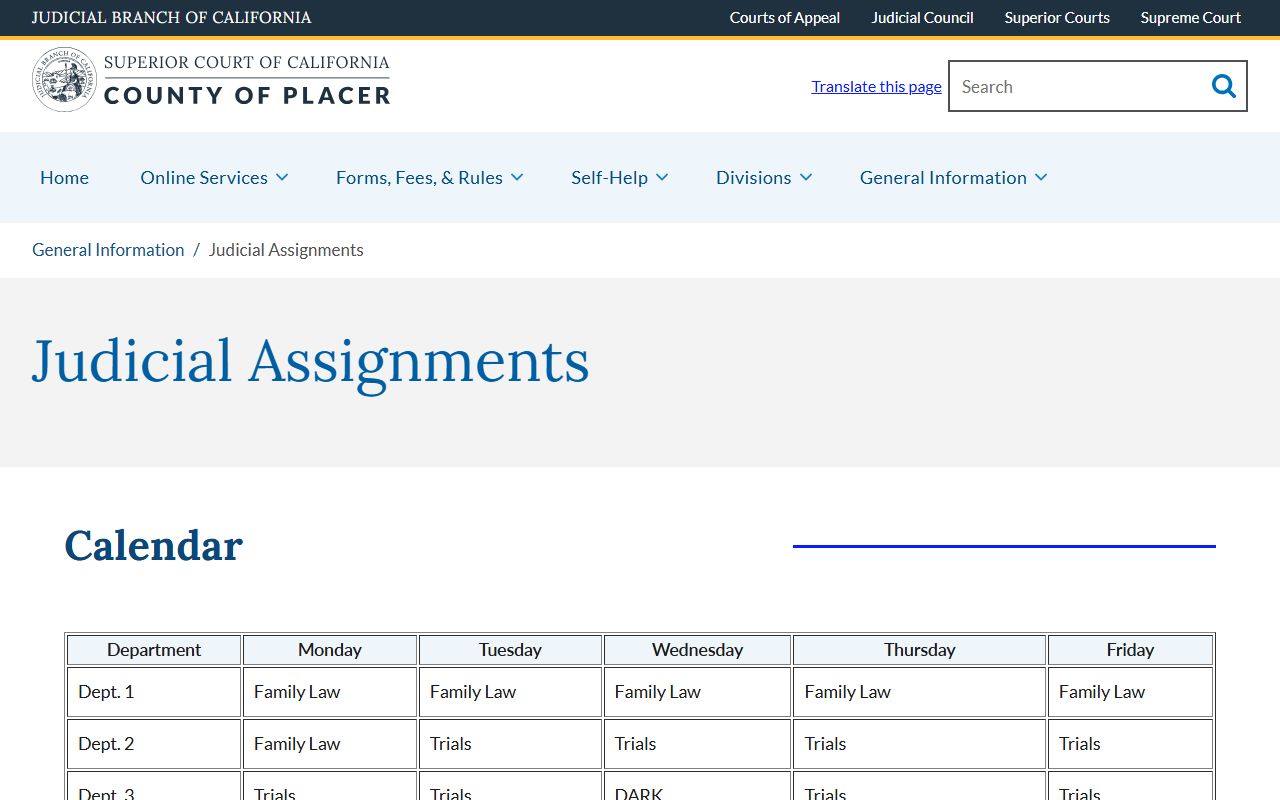
Task: Expand the Forms, Fees, & Rules chevron
Action: 517,177
